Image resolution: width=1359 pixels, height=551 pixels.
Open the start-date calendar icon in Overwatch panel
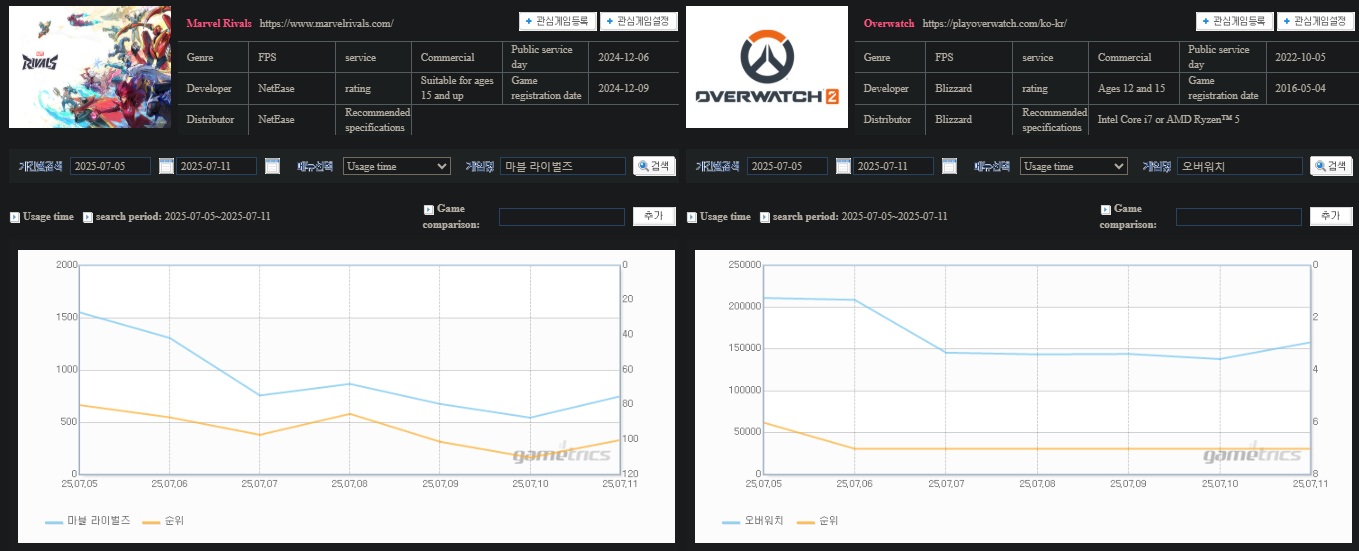pyautogui.click(x=843, y=166)
